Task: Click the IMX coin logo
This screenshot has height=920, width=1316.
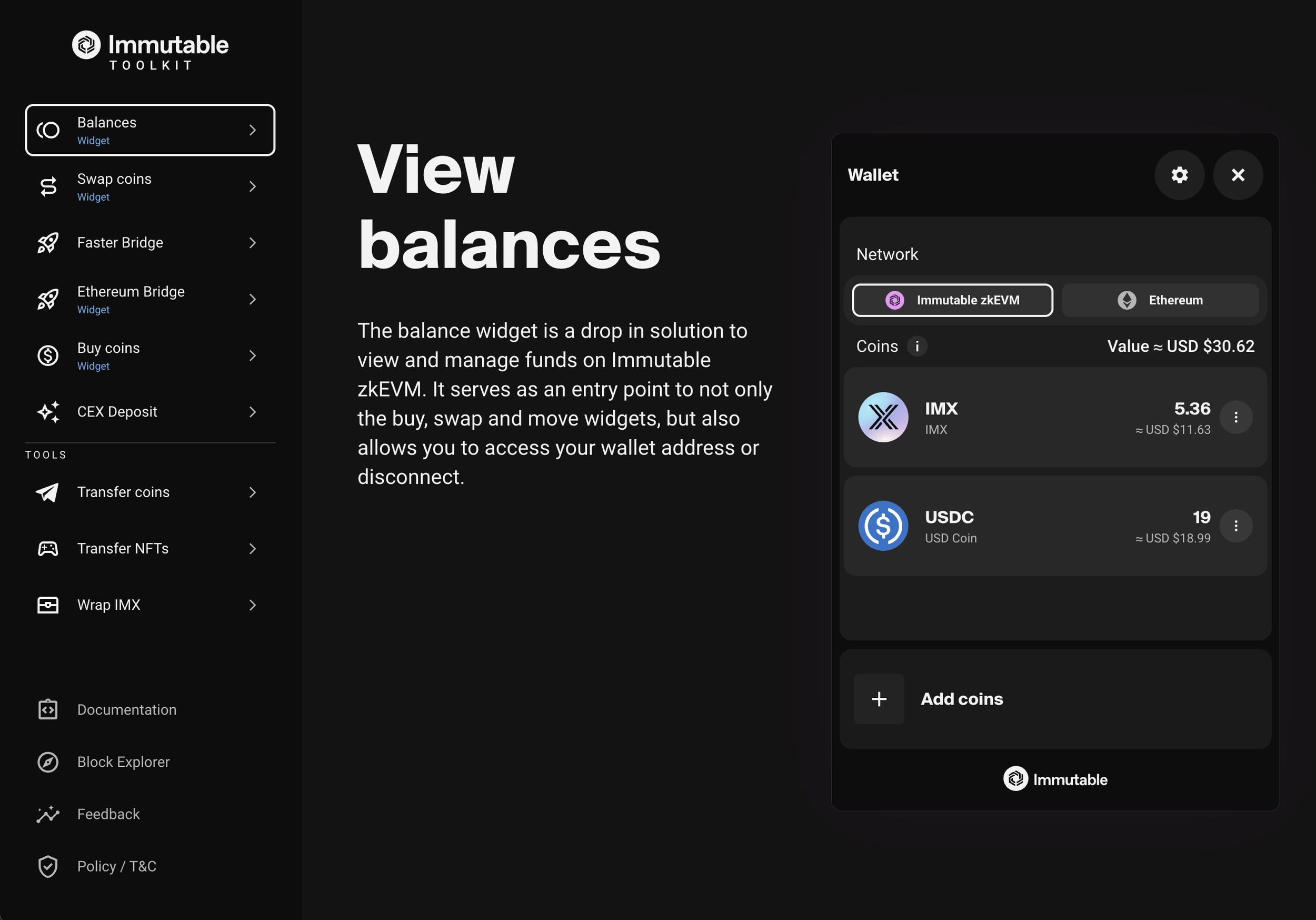Action: (x=883, y=417)
